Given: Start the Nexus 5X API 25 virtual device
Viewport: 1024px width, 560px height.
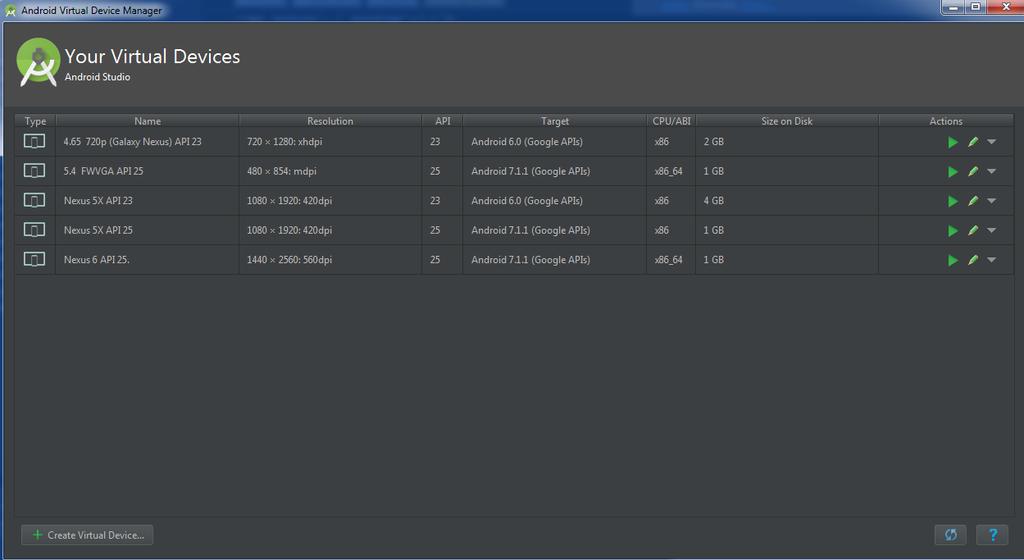Looking at the screenshot, I should click(x=953, y=230).
